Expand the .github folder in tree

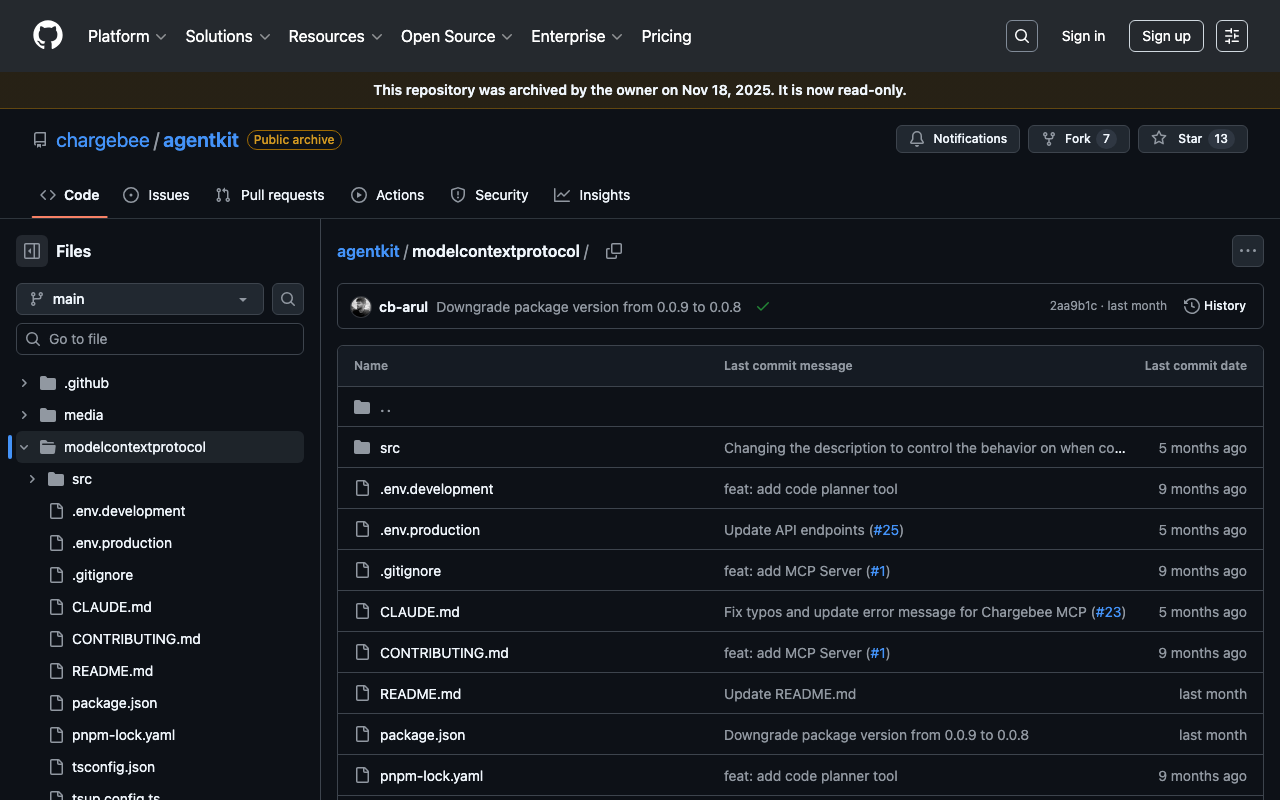tap(25, 383)
